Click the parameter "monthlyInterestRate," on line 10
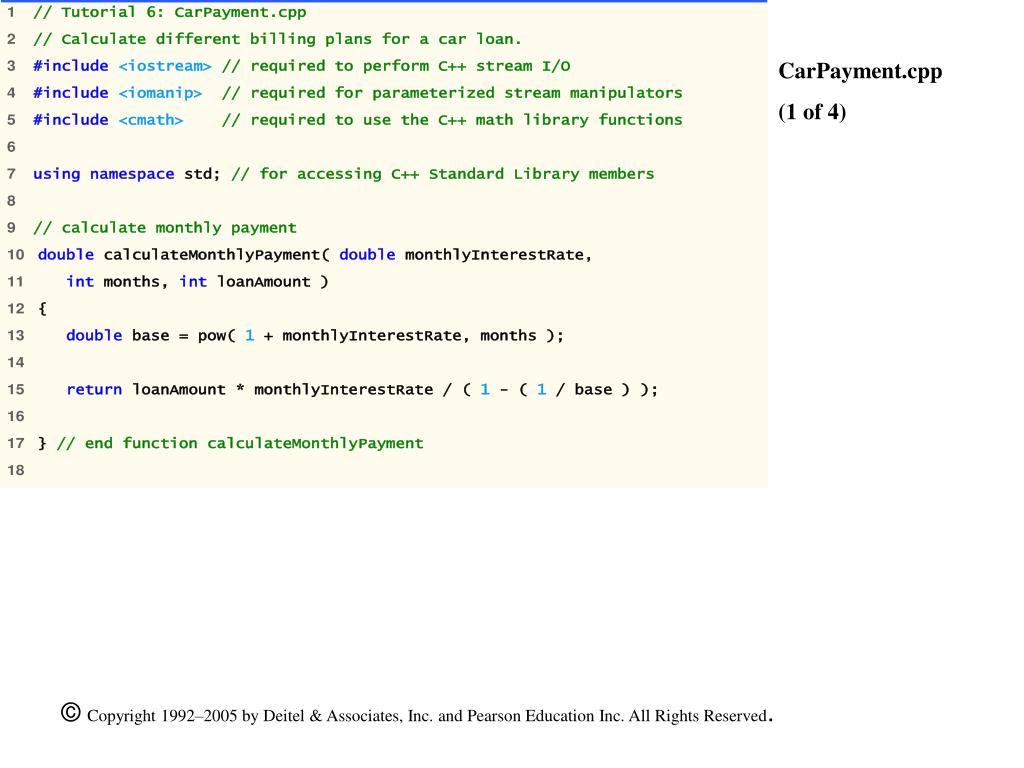The width and height of the screenshot is (1024, 768). point(498,255)
